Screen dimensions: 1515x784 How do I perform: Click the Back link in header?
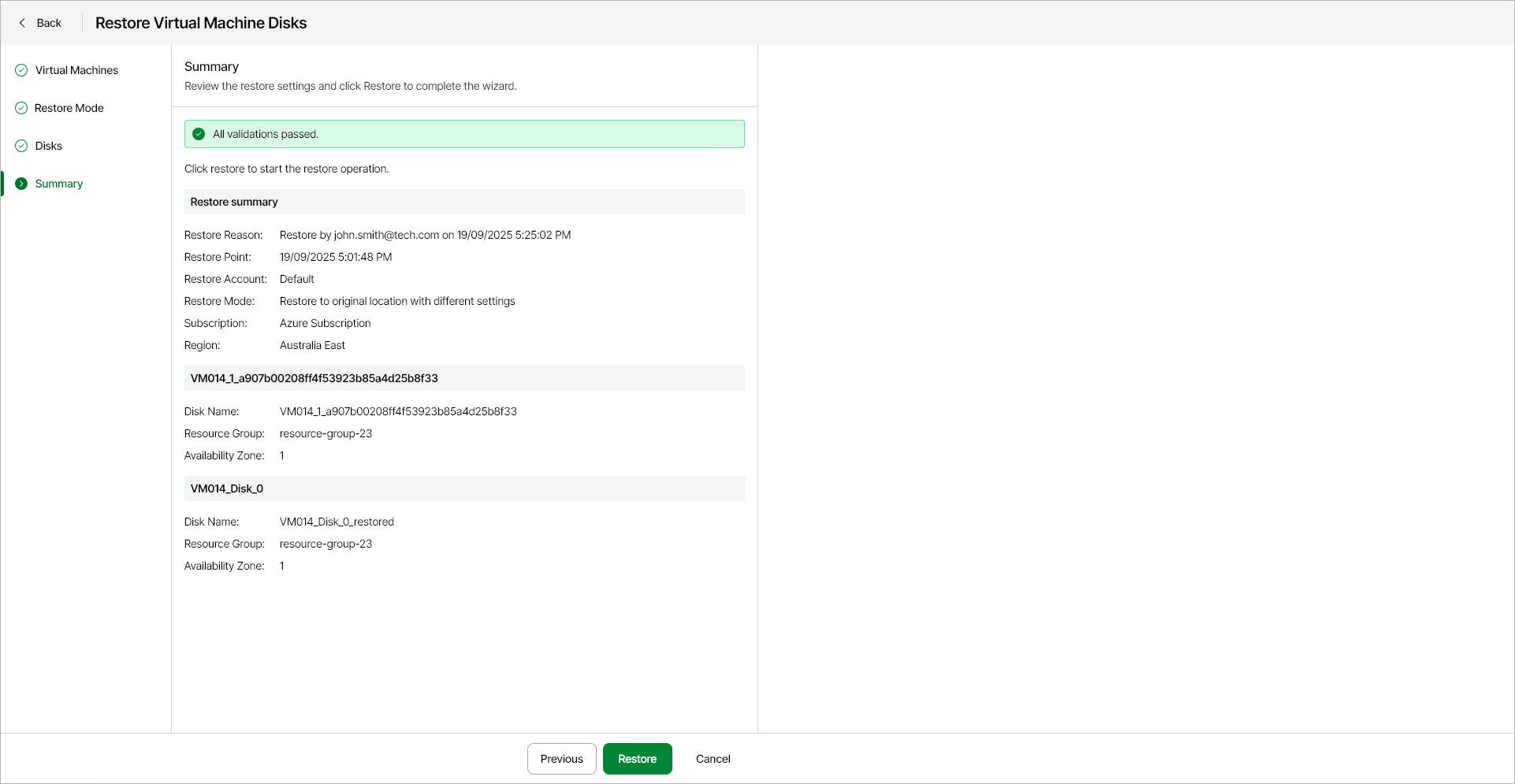click(x=49, y=23)
